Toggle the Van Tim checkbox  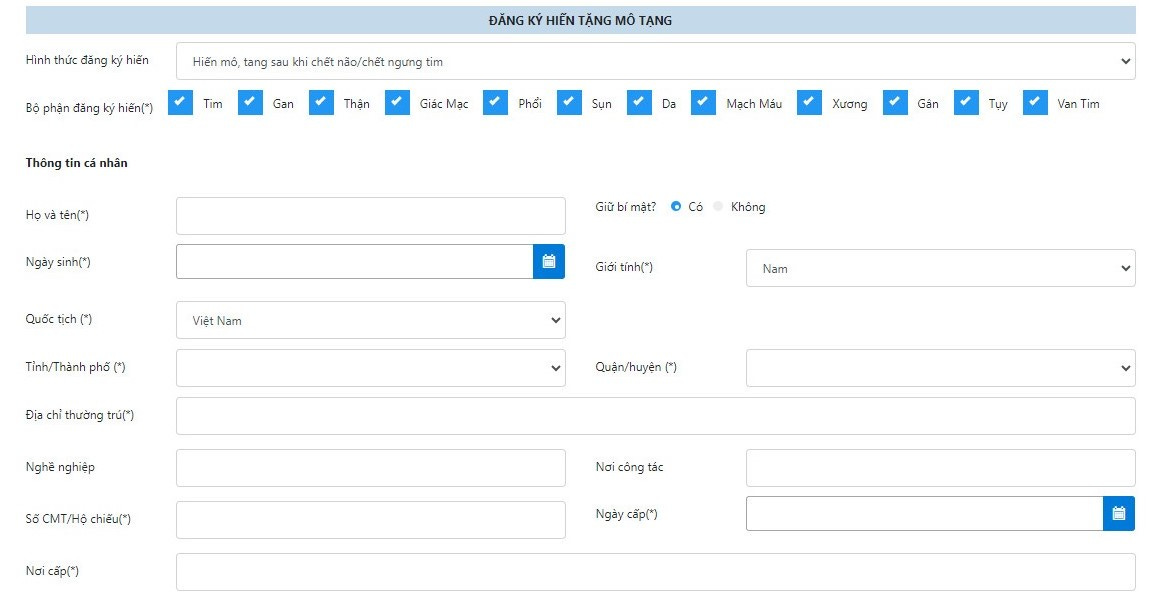pyautogui.click(x=1036, y=103)
